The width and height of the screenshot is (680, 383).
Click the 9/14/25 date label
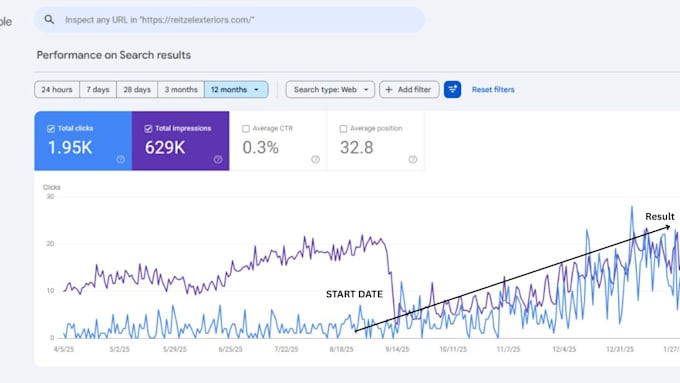[397, 349]
